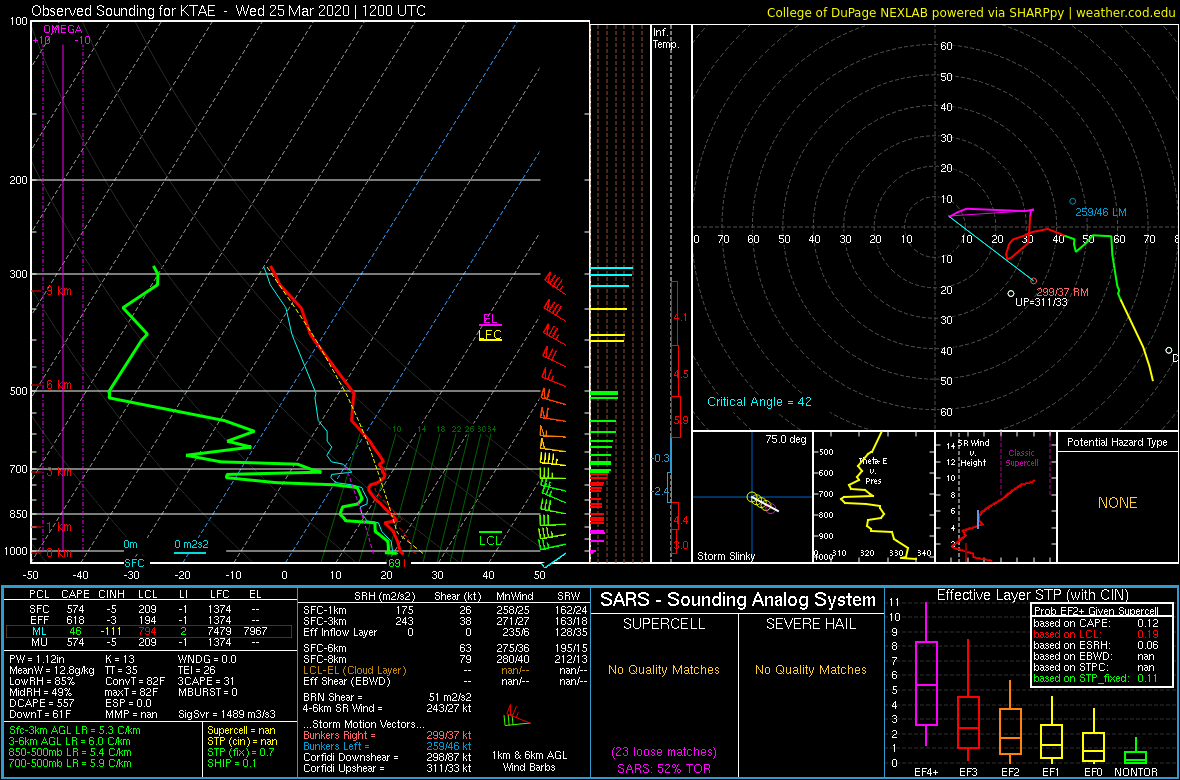
Task: Click the 'SARS - Sounding Analog System' heading
Action: click(738, 600)
